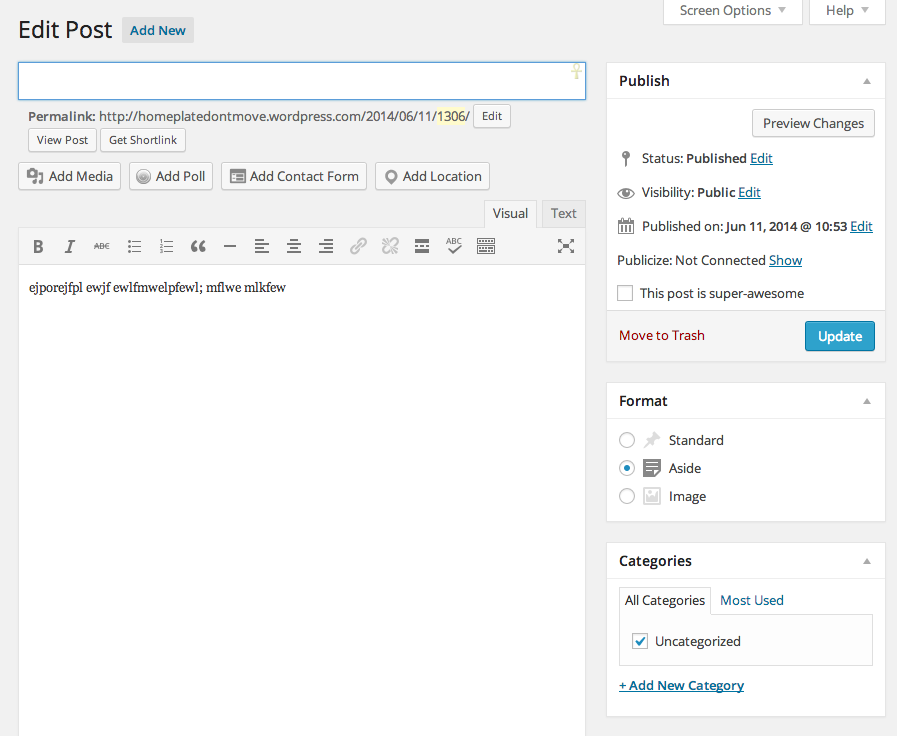897x736 pixels.
Task: Uncheck the Uncategorized category
Action: pos(640,641)
